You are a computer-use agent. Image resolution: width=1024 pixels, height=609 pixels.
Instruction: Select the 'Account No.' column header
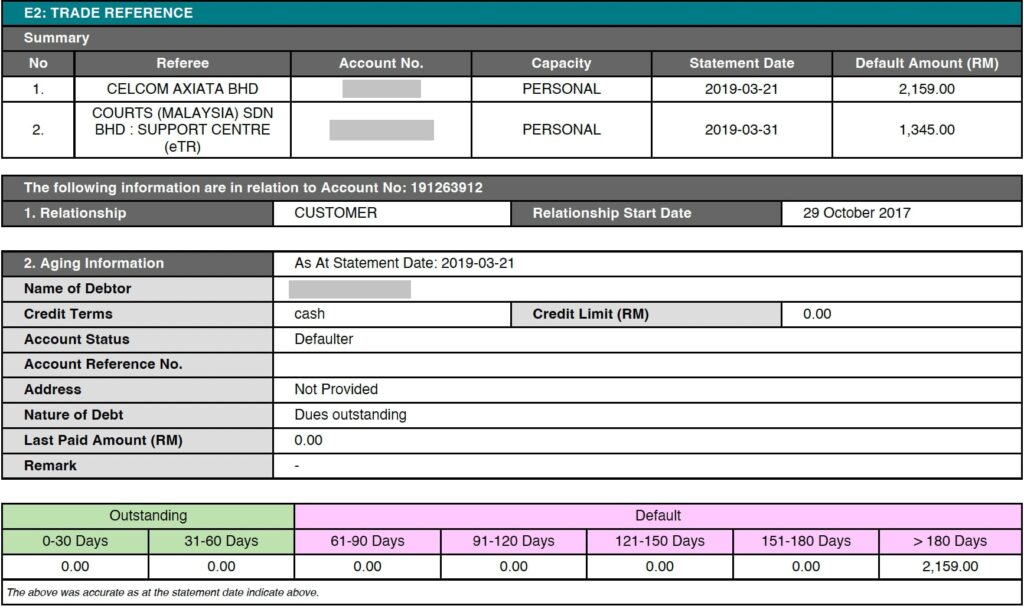point(381,63)
